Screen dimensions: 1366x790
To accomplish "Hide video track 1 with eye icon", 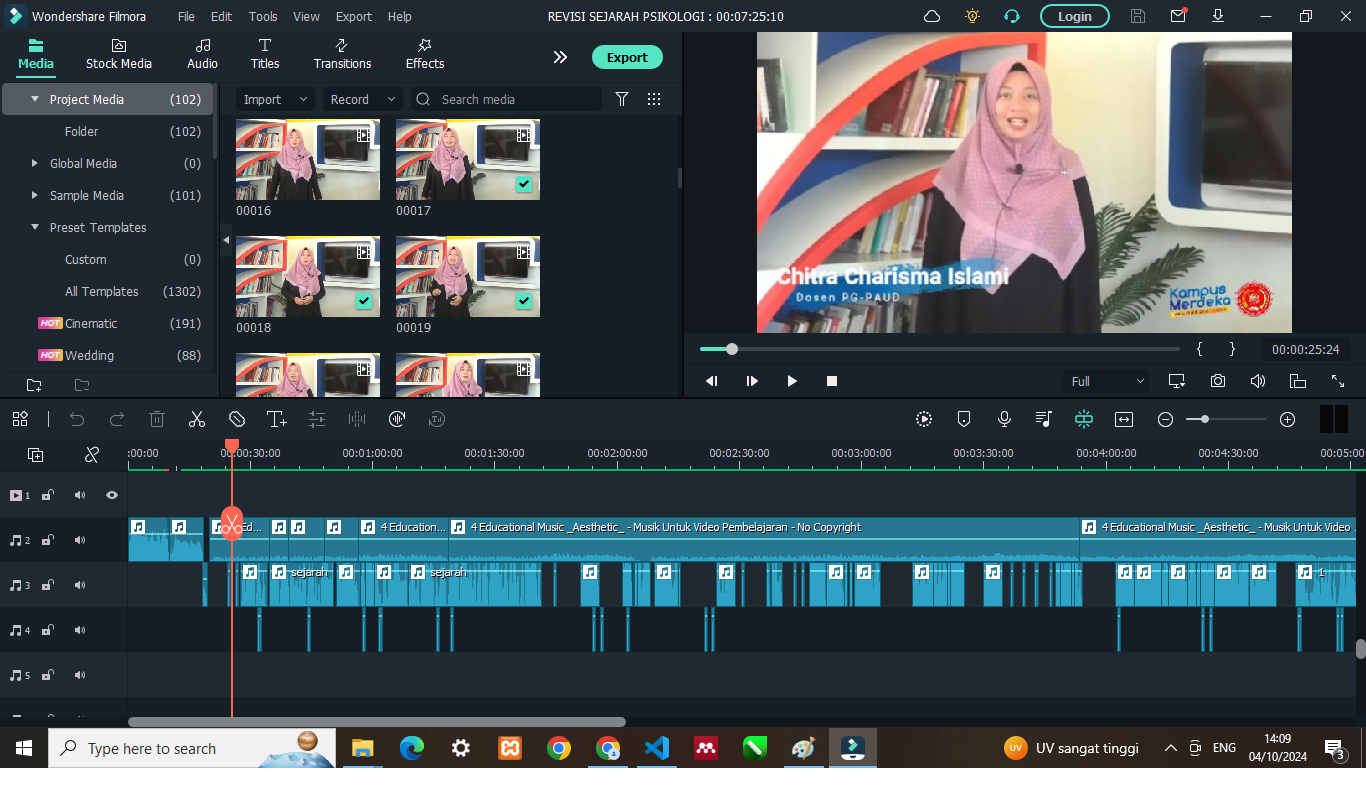I will (112, 495).
